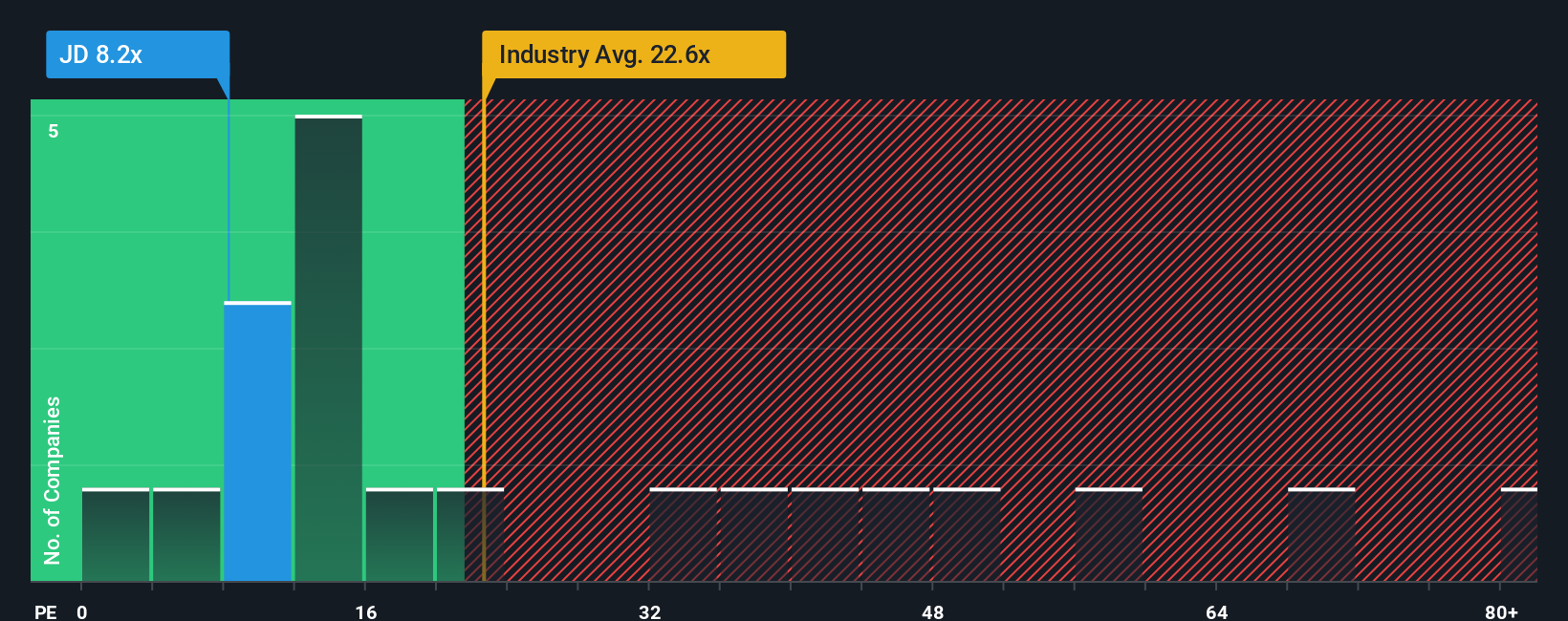Image resolution: width=1568 pixels, height=621 pixels.
Task: Click the y-axis value 5
Action: pyautogui.click(x=54, y=131)
